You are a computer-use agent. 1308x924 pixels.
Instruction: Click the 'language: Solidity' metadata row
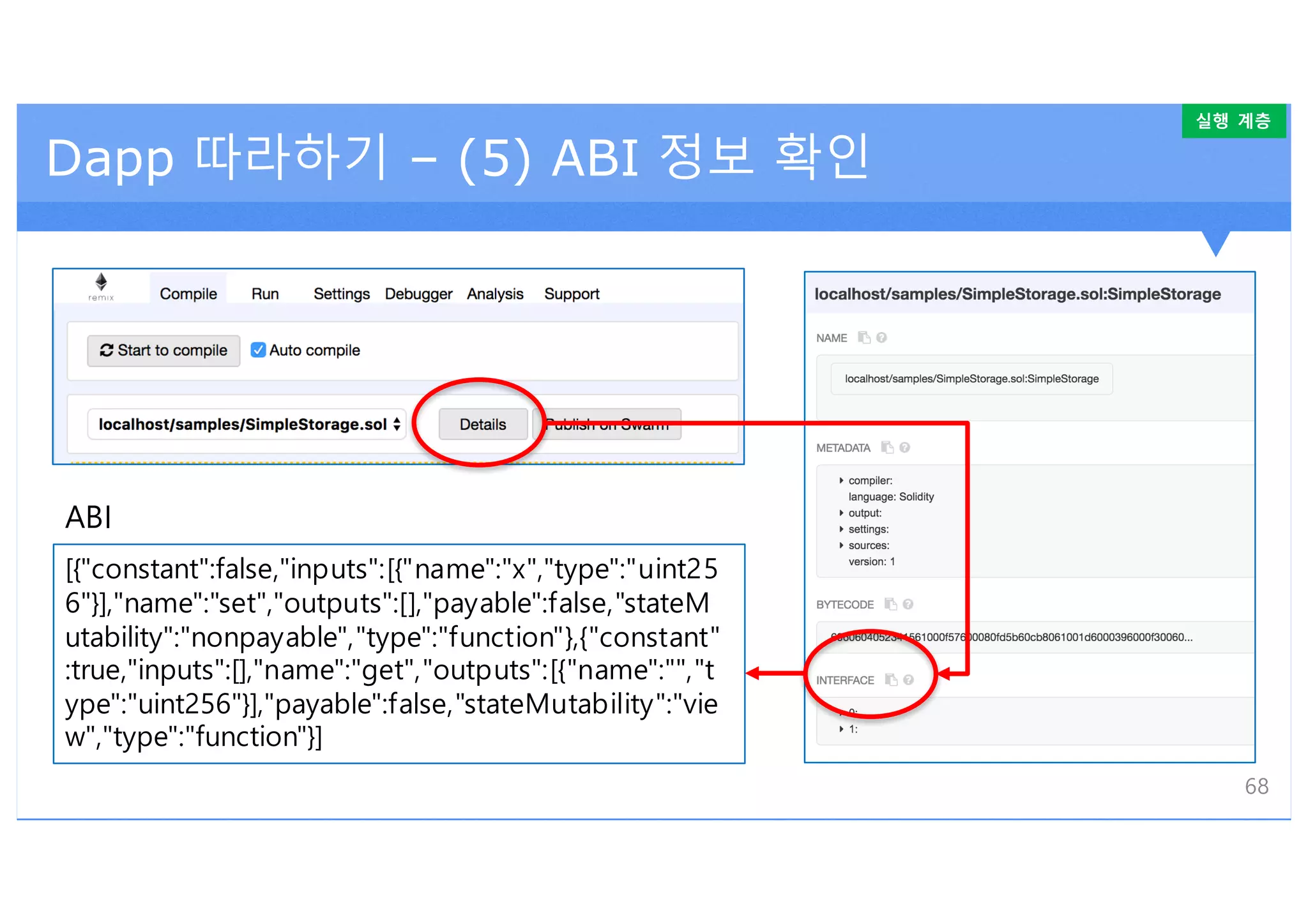click(891, 496)
